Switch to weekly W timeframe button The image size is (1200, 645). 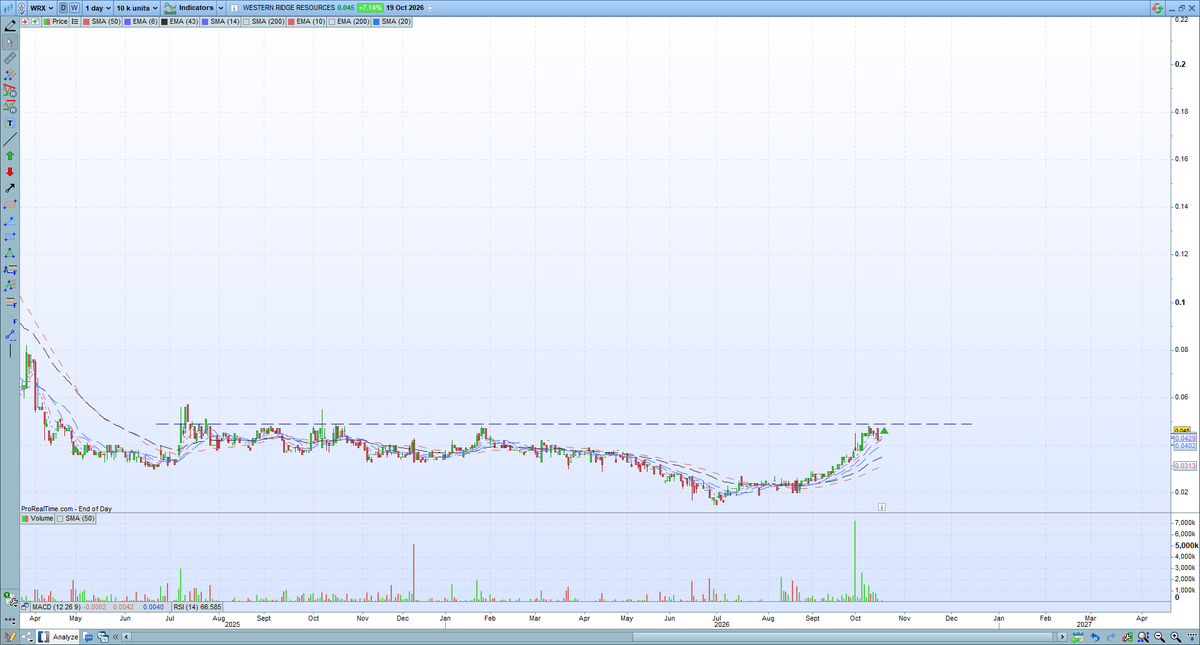click(75, 8)
